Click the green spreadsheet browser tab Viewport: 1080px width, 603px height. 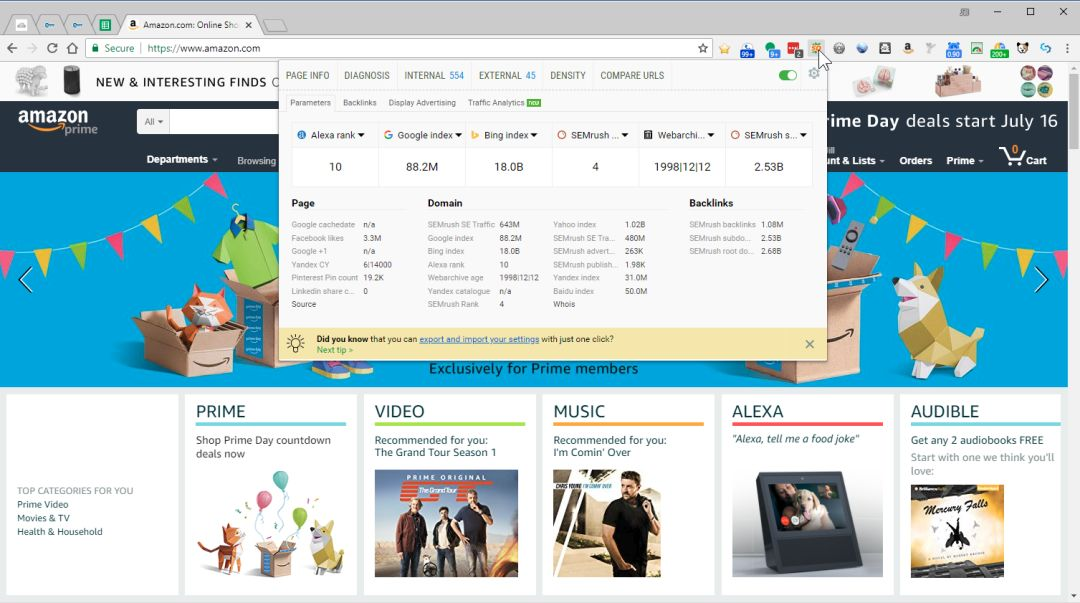click(105, 25)
